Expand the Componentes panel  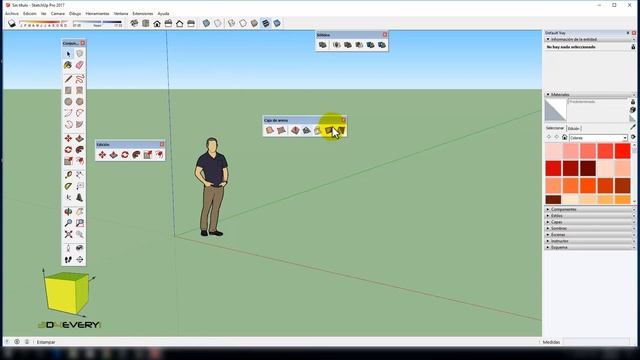[x=590, y=209]
